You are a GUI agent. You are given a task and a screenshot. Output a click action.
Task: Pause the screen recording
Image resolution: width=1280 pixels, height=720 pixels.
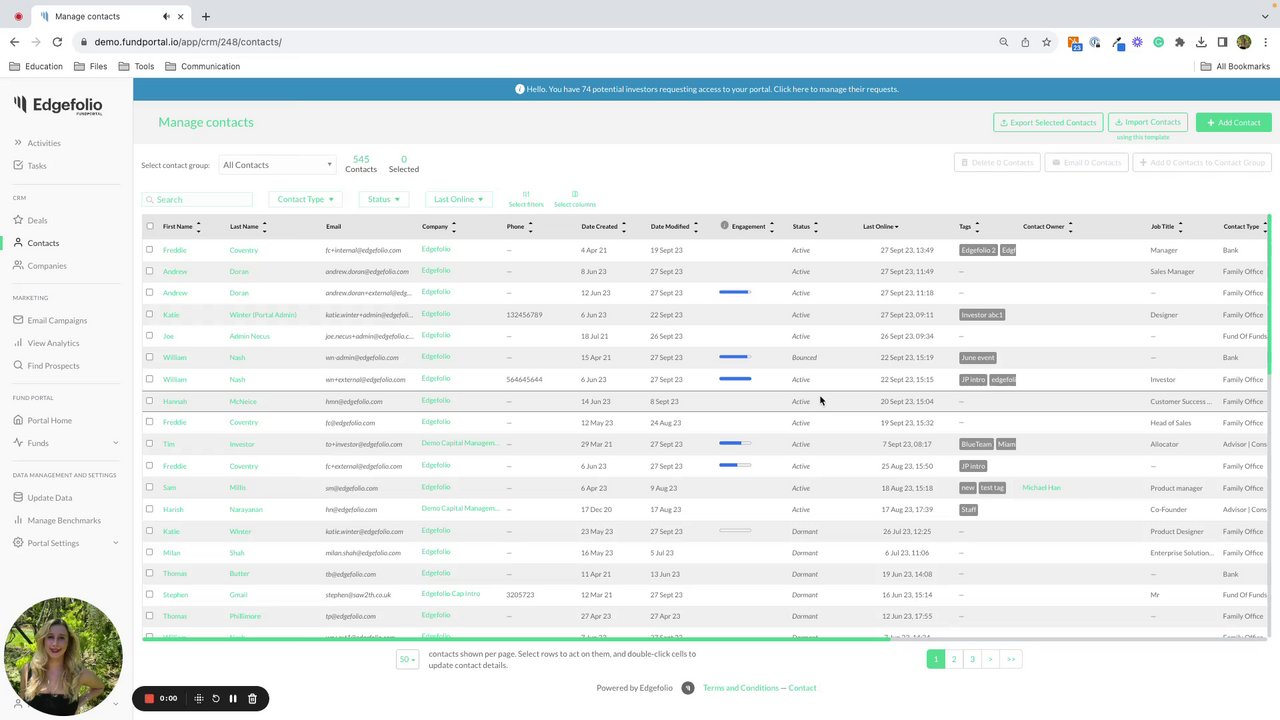pos(233,698)
